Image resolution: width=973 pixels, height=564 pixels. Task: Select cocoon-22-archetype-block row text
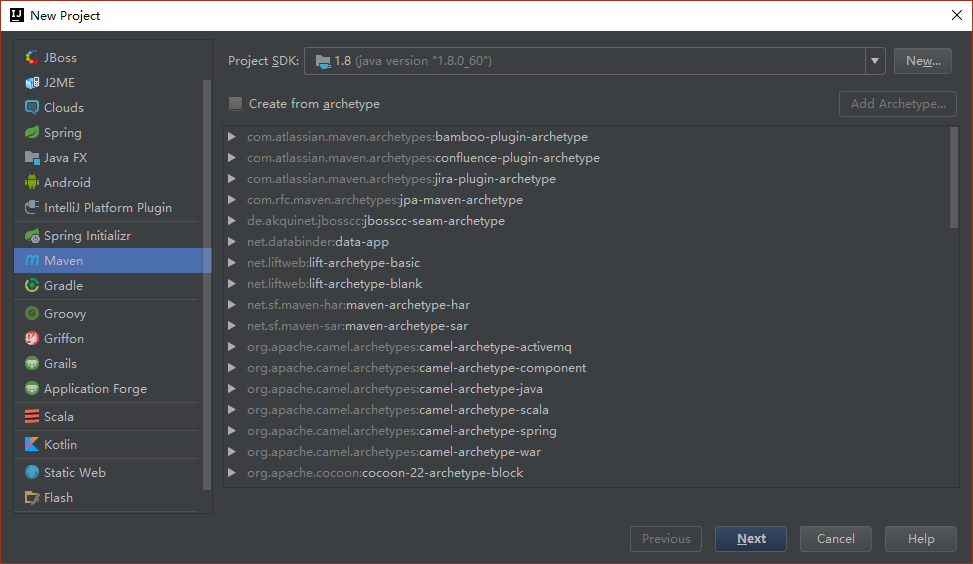385,473
